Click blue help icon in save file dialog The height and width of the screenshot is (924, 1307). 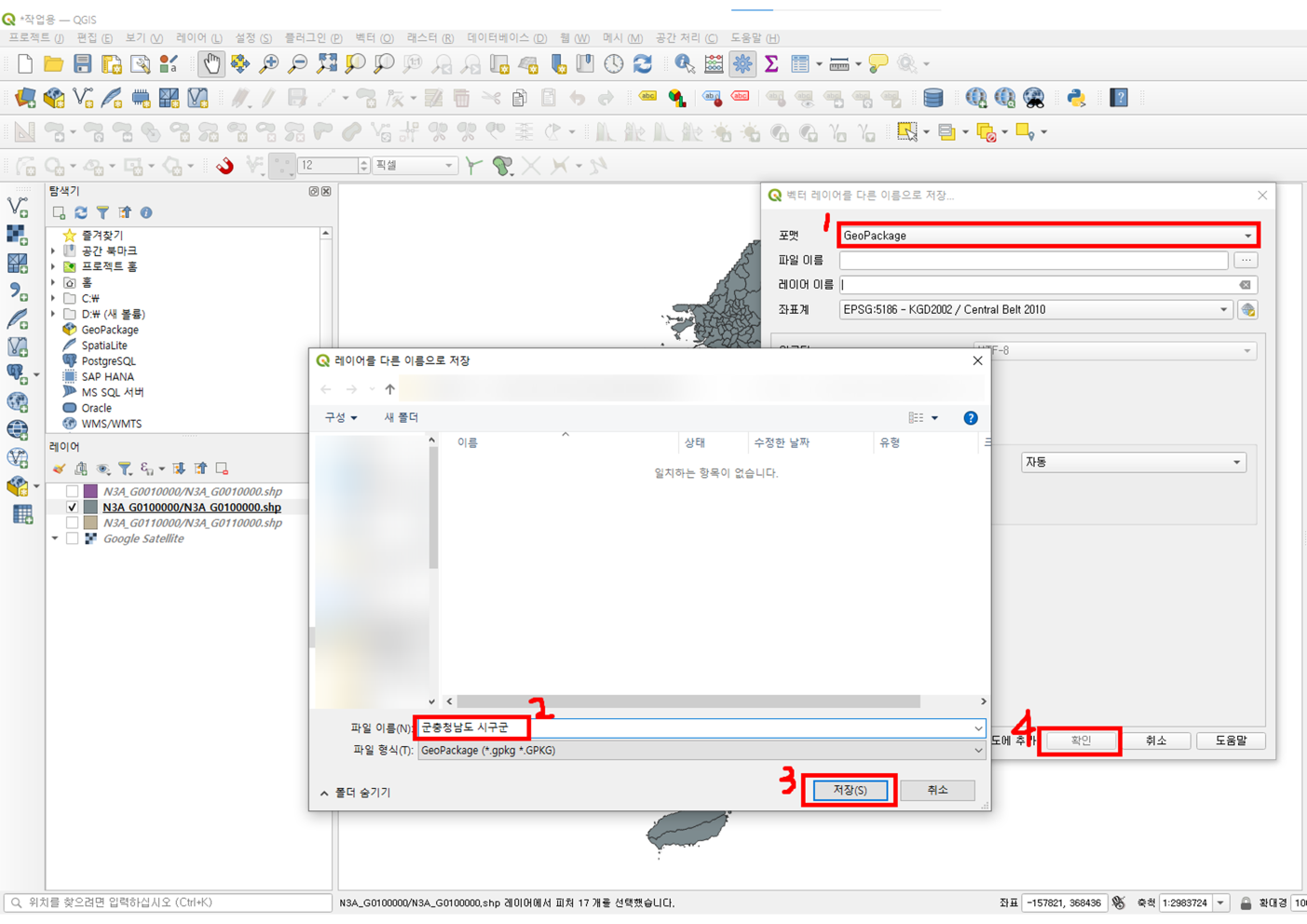(x=971, y=418)
